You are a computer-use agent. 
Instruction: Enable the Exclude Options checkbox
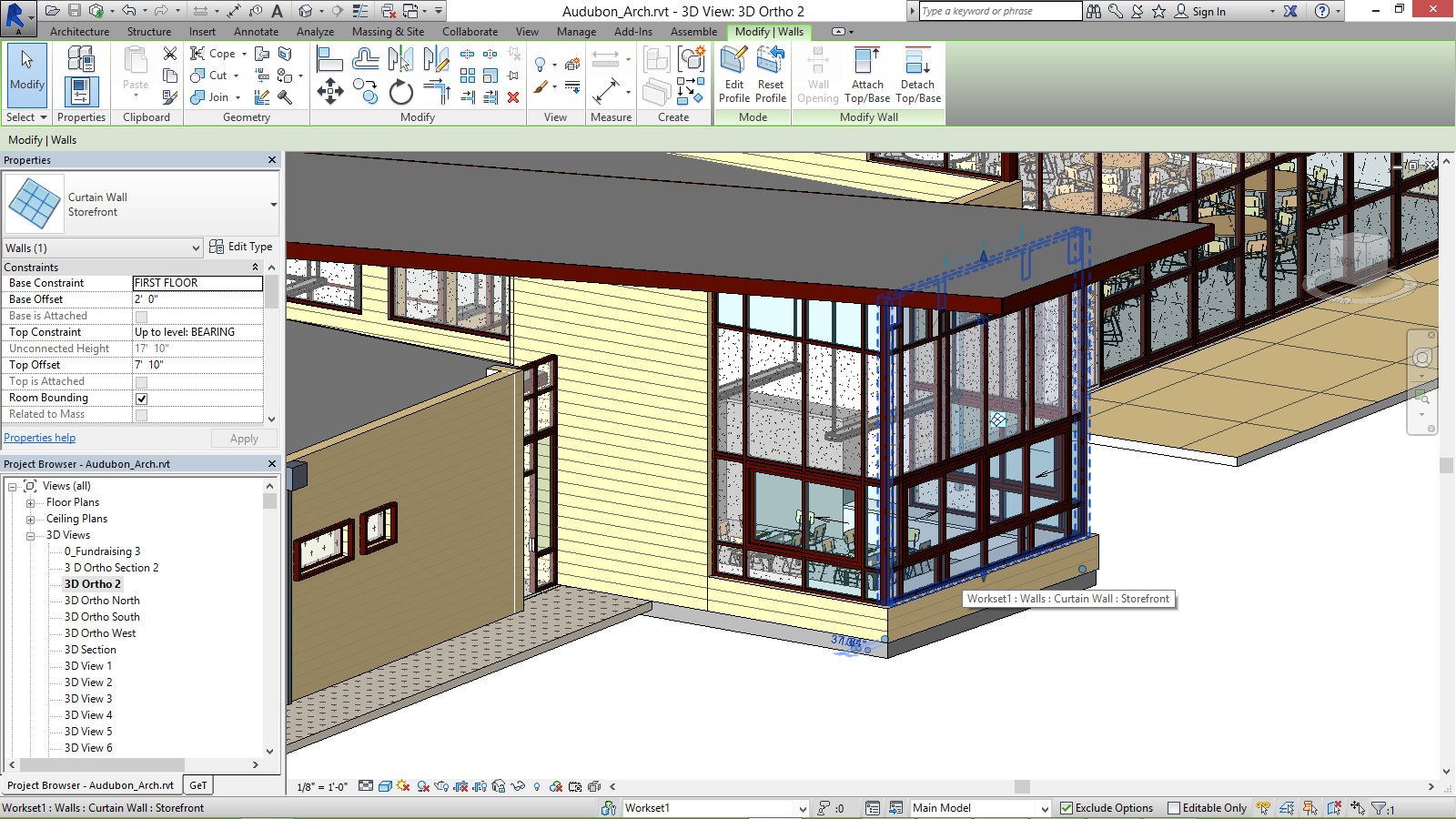click(x=1067, y=808)
